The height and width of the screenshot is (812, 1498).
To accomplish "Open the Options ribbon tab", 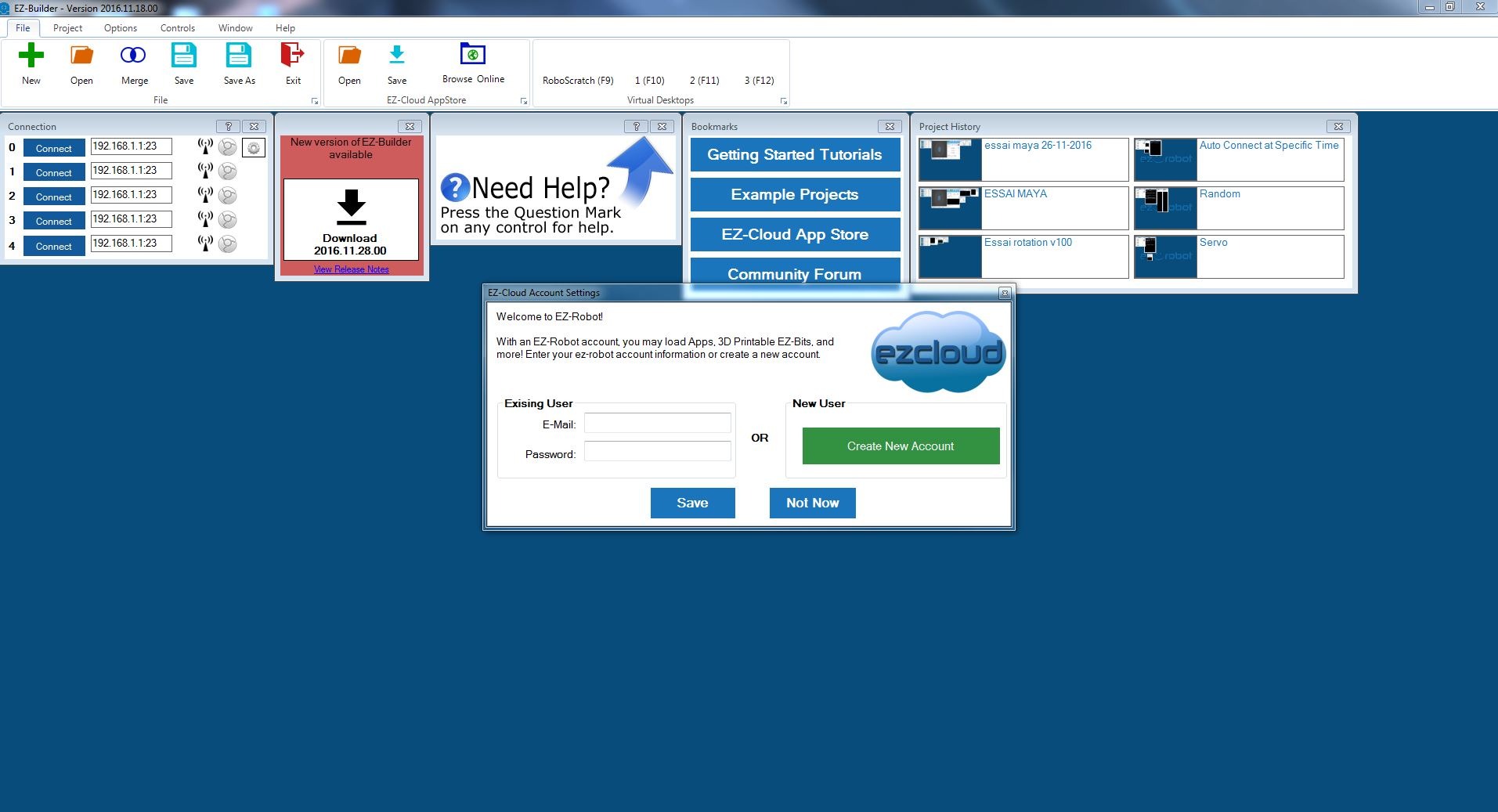I will [x=121, y=28].
